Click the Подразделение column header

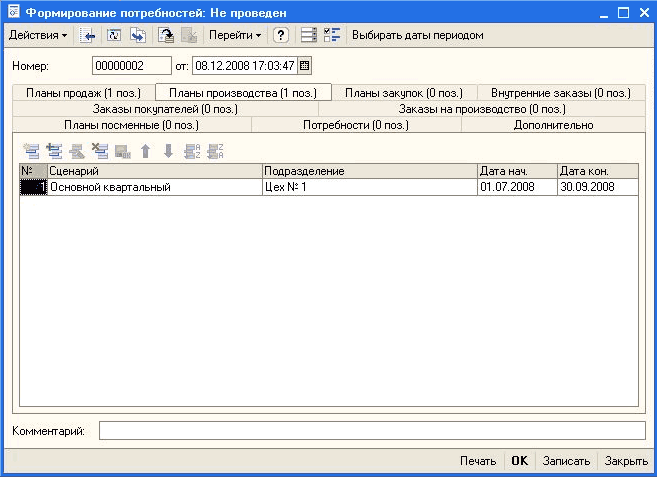pos(370,171)
